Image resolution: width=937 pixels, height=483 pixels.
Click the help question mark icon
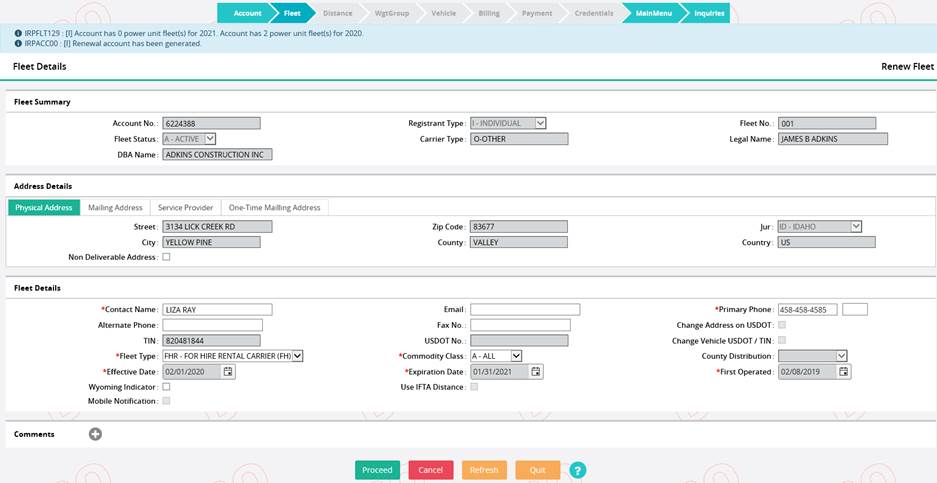tap(577, 470)
